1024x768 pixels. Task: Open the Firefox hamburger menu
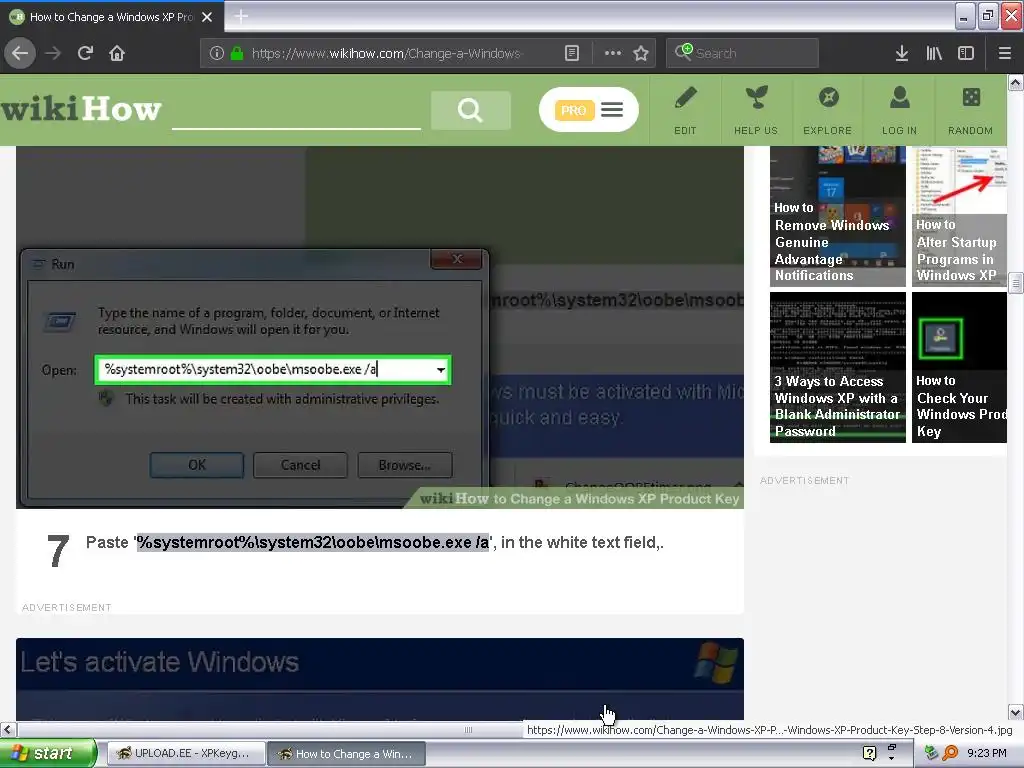[1005, 53]
